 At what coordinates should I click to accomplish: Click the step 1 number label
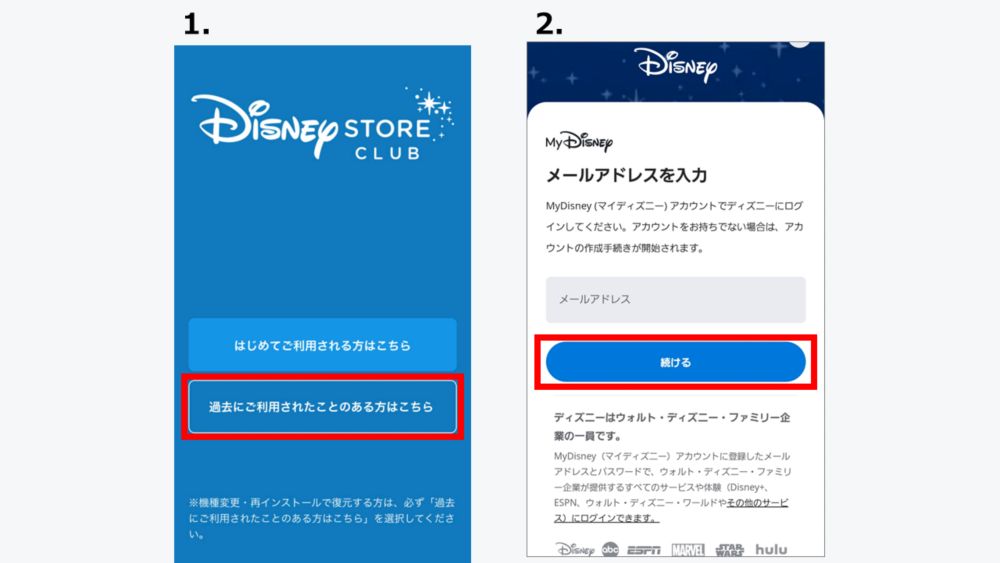tap(196, 25)
